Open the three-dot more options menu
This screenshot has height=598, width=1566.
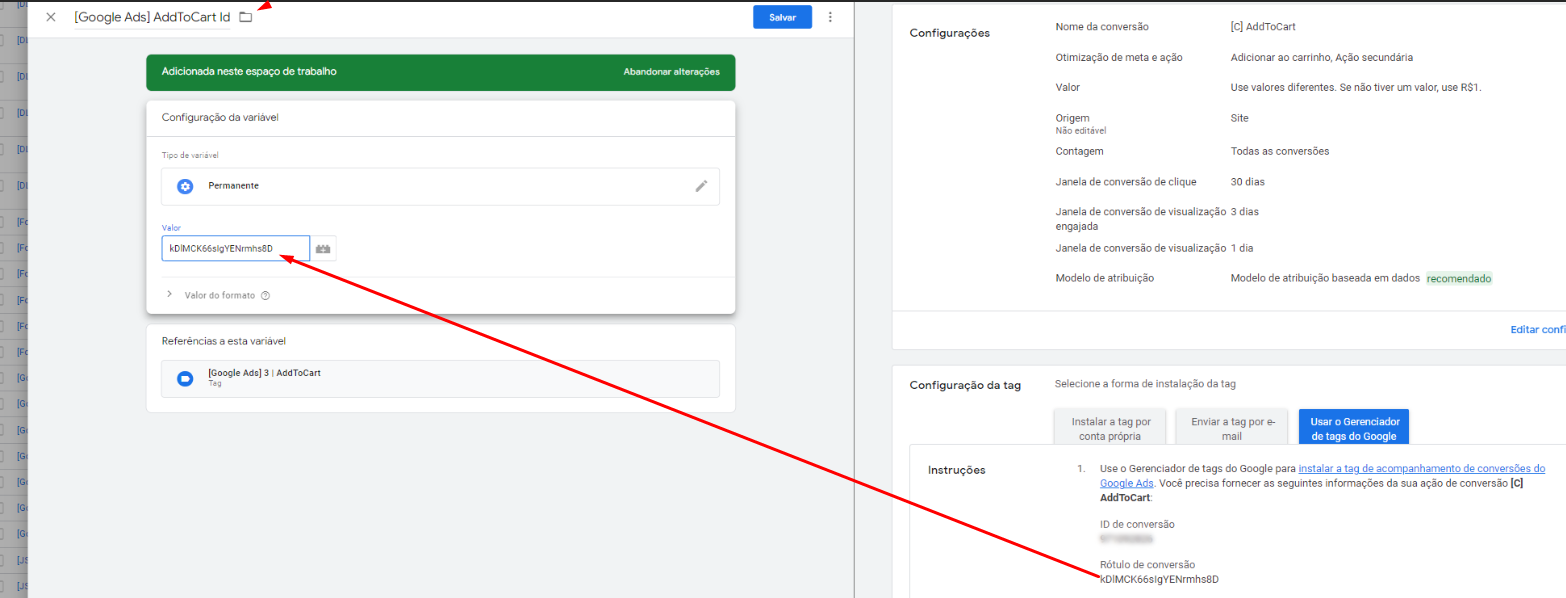830,17
